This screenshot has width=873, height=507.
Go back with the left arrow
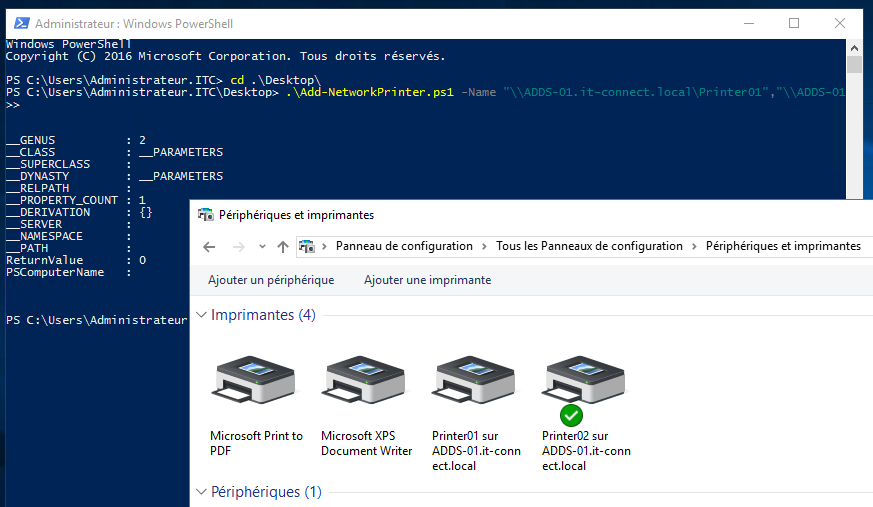[x=209, y=247]
